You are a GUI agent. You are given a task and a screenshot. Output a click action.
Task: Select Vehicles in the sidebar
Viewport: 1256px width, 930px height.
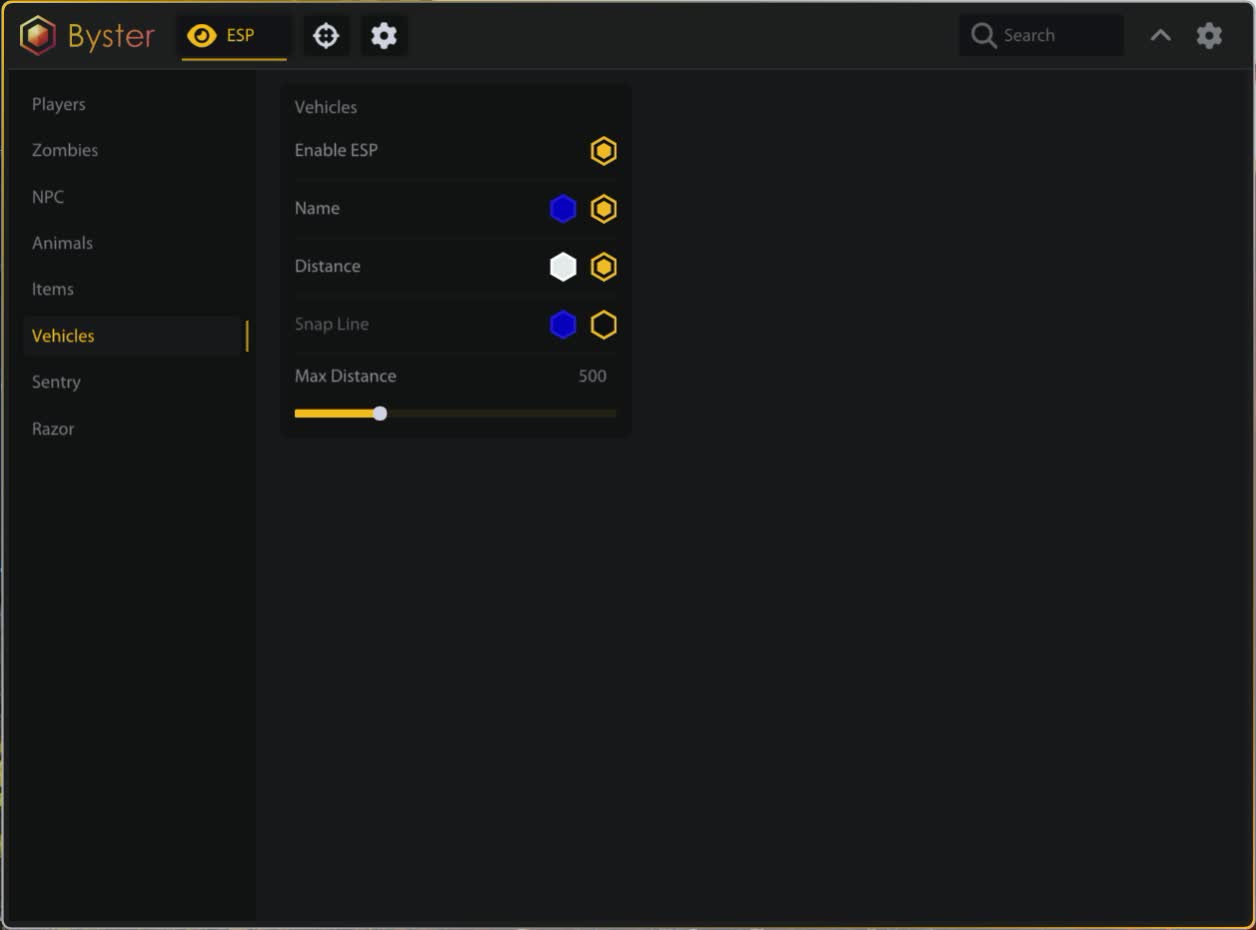click(134, 336)
